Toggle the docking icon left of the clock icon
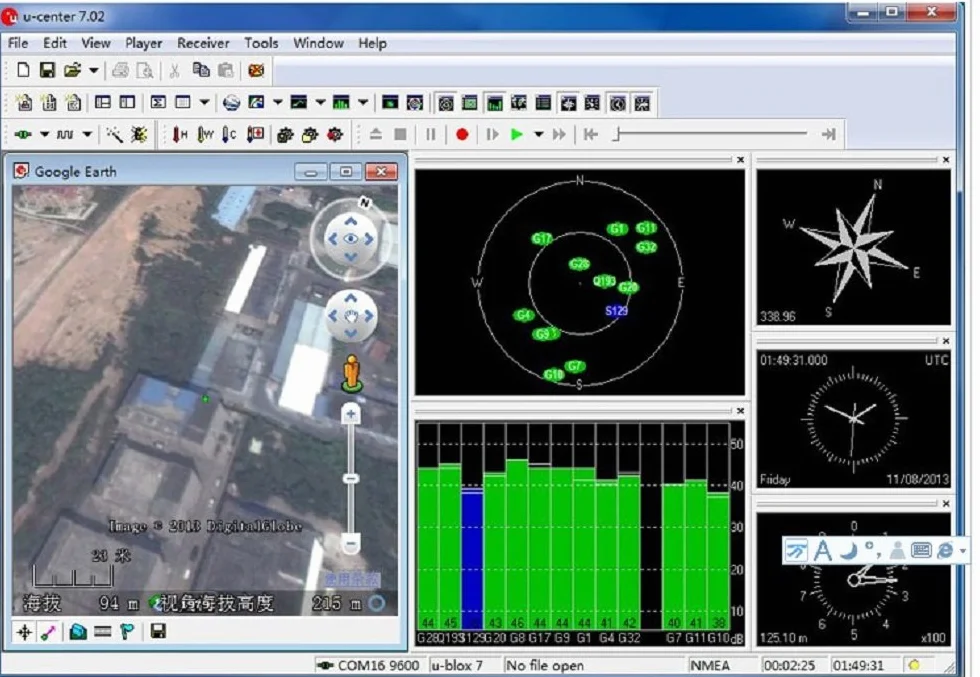Screen dimensions: 980x677 (592, 103)
